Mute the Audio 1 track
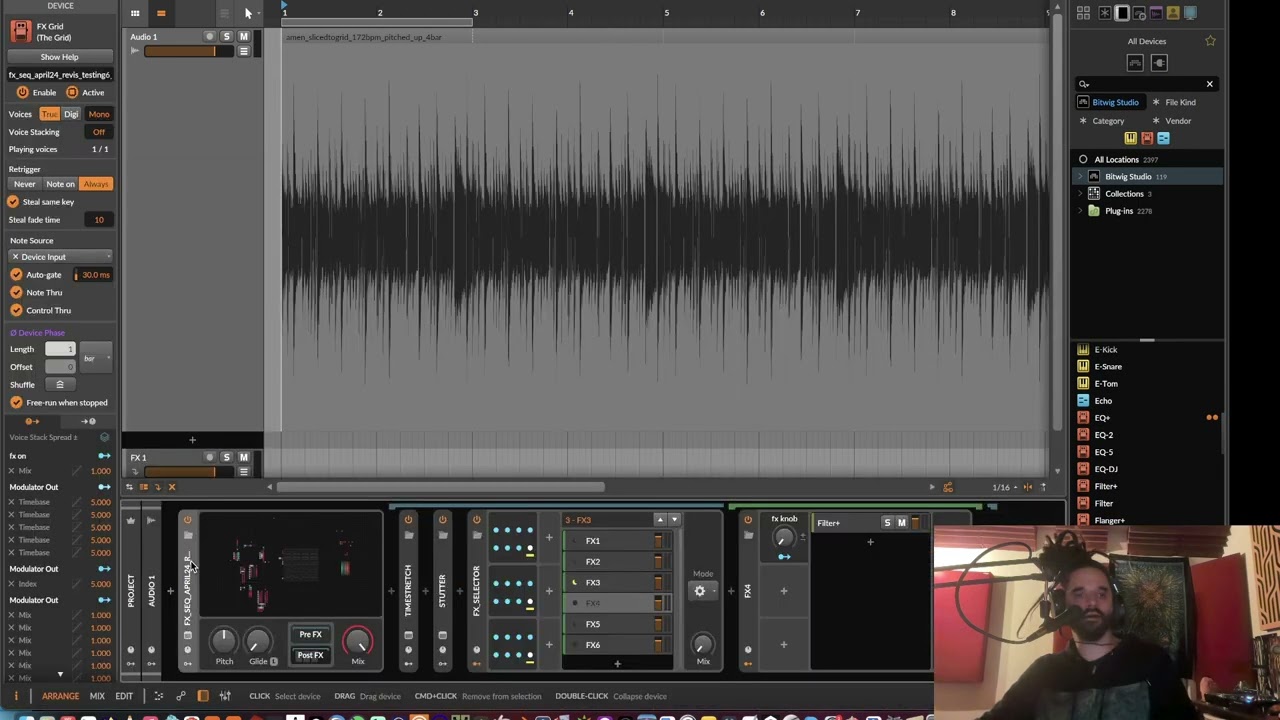 click(243, 36)
